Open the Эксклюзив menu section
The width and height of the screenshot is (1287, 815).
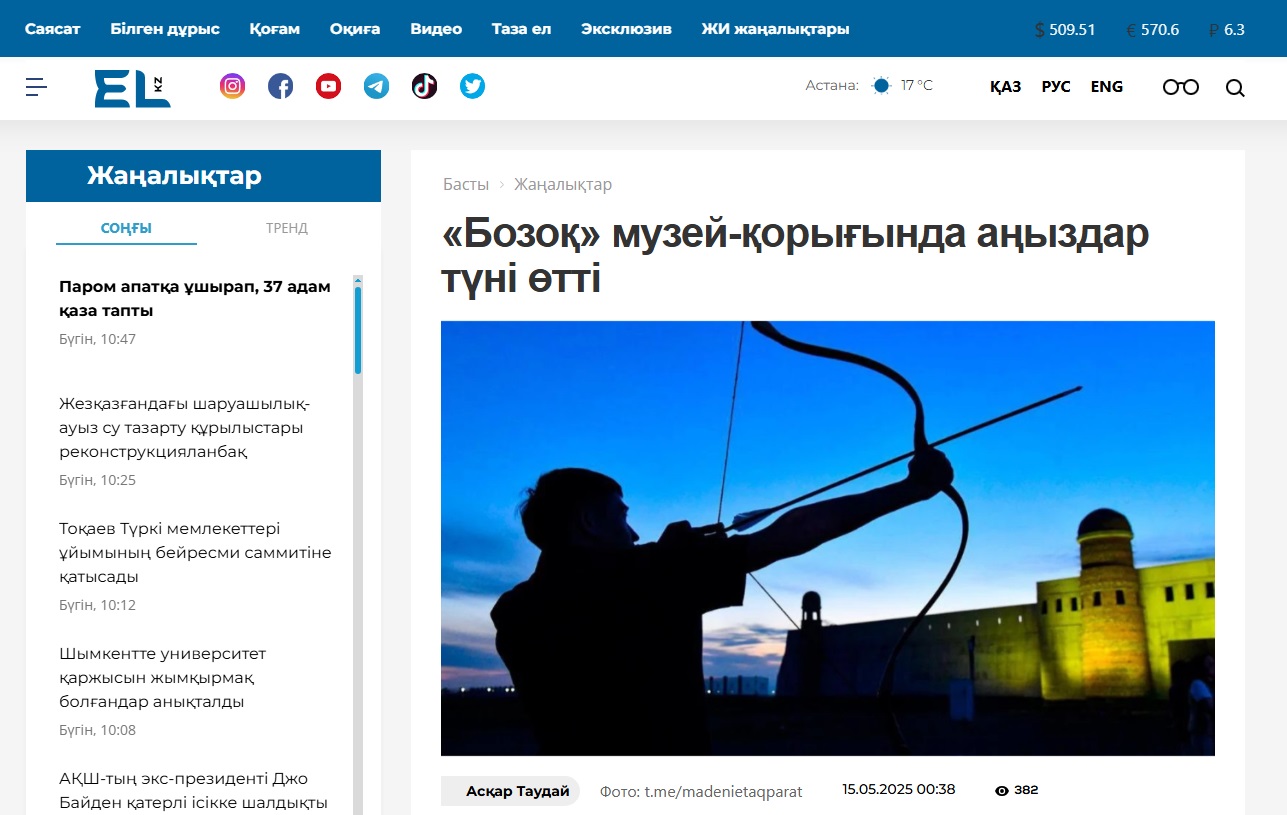tap(626, 29)
